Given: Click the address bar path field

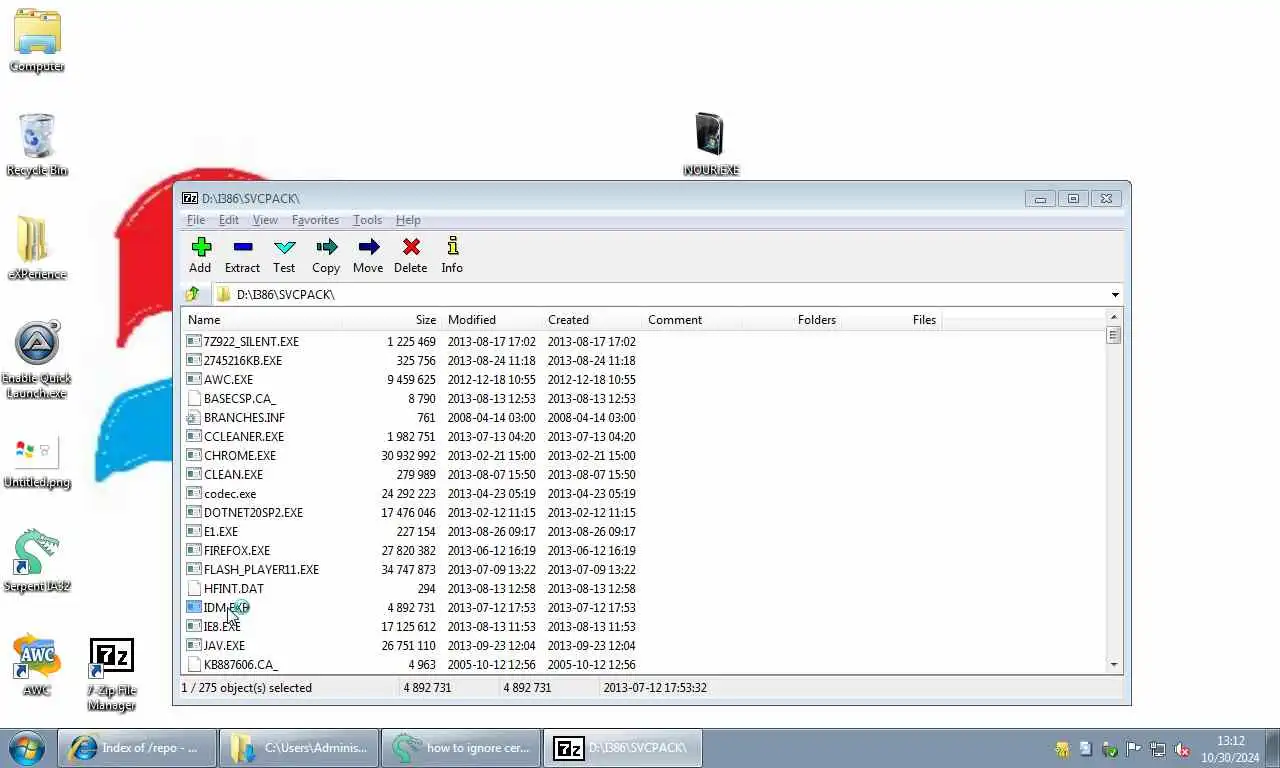Looking at the screenshot, I should [x=660, y=295].
